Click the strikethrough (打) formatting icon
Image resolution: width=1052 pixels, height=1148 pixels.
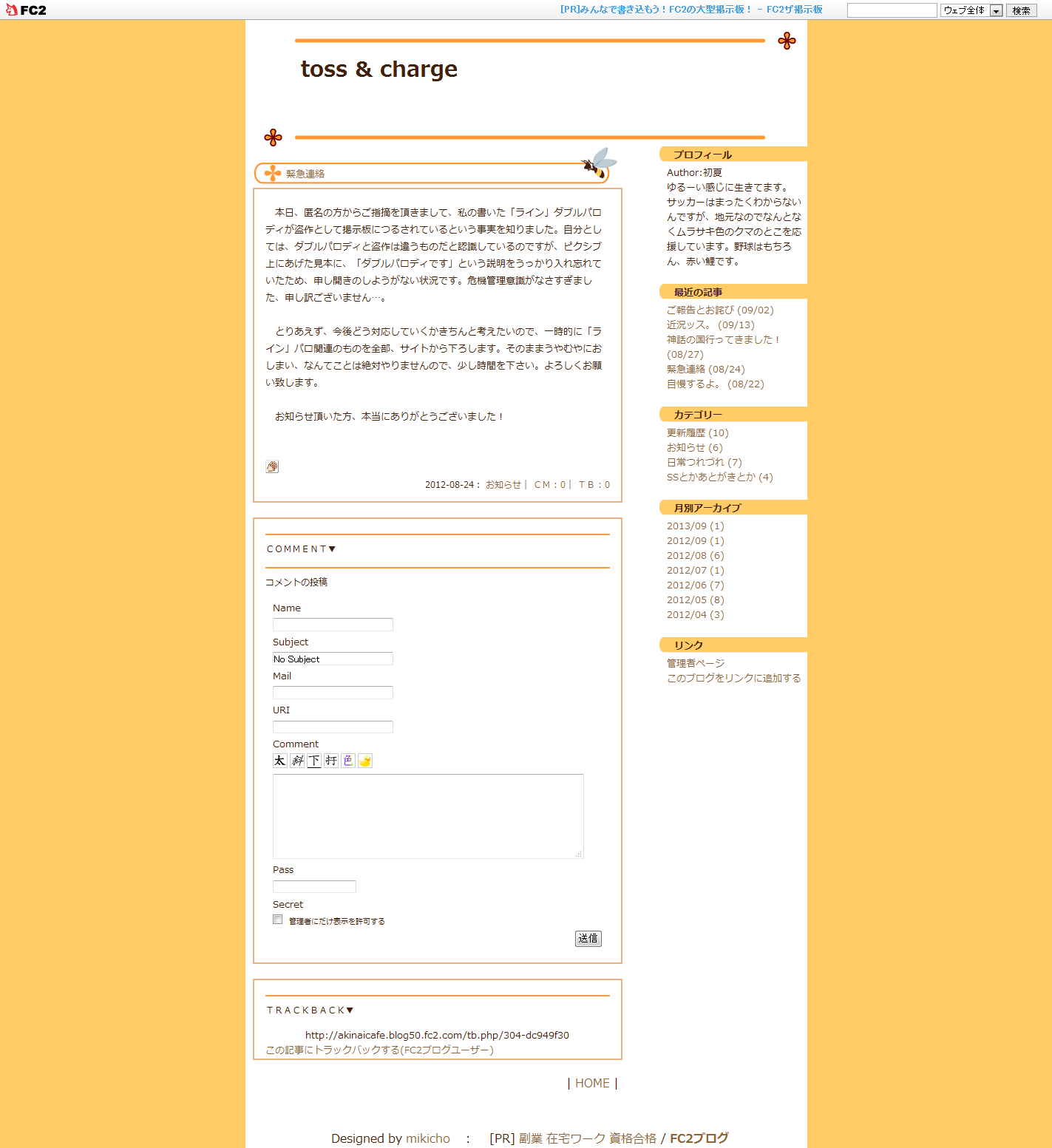tap(331, 761)
